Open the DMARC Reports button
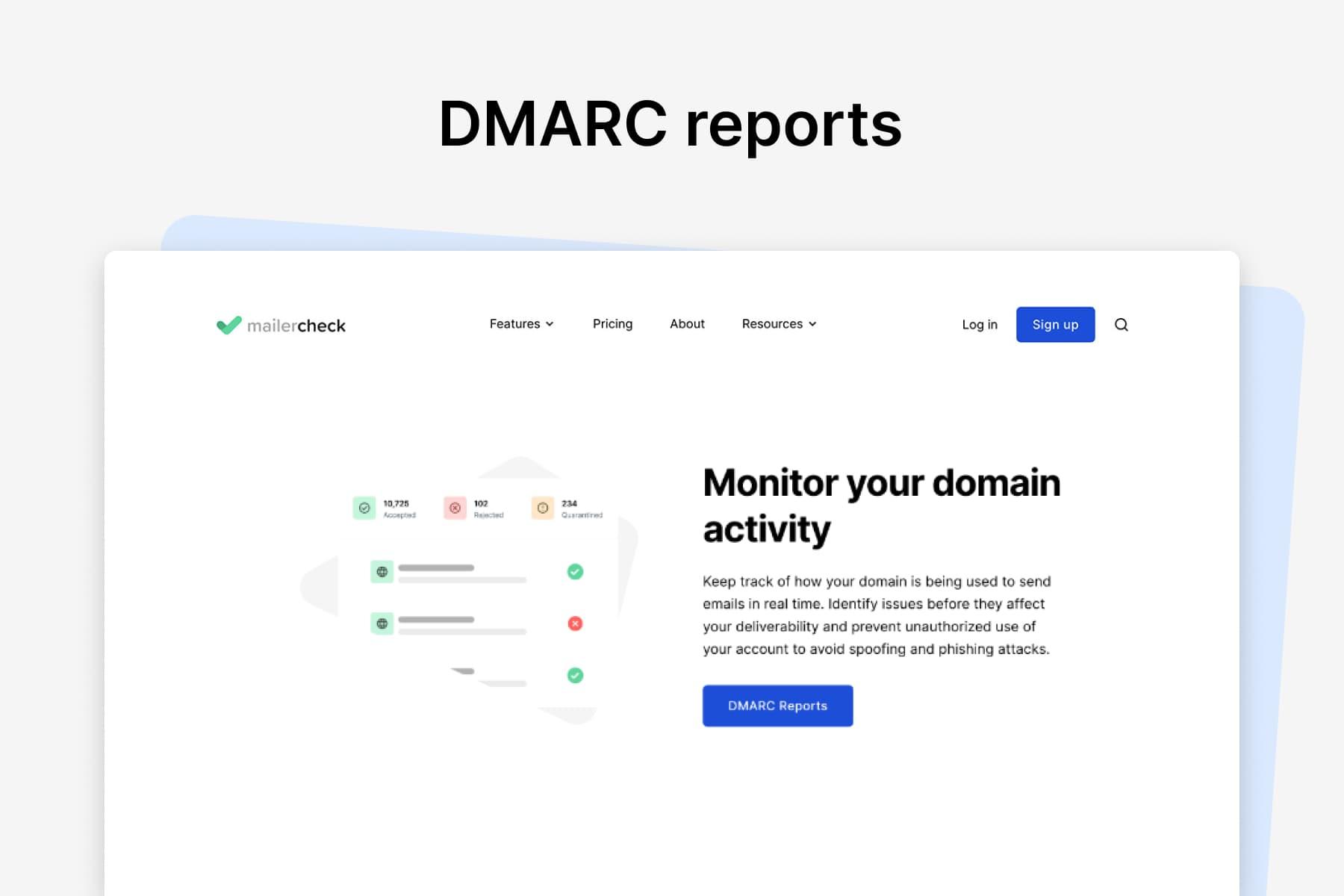Screen dimensions: 1344x896 (777, 706)
